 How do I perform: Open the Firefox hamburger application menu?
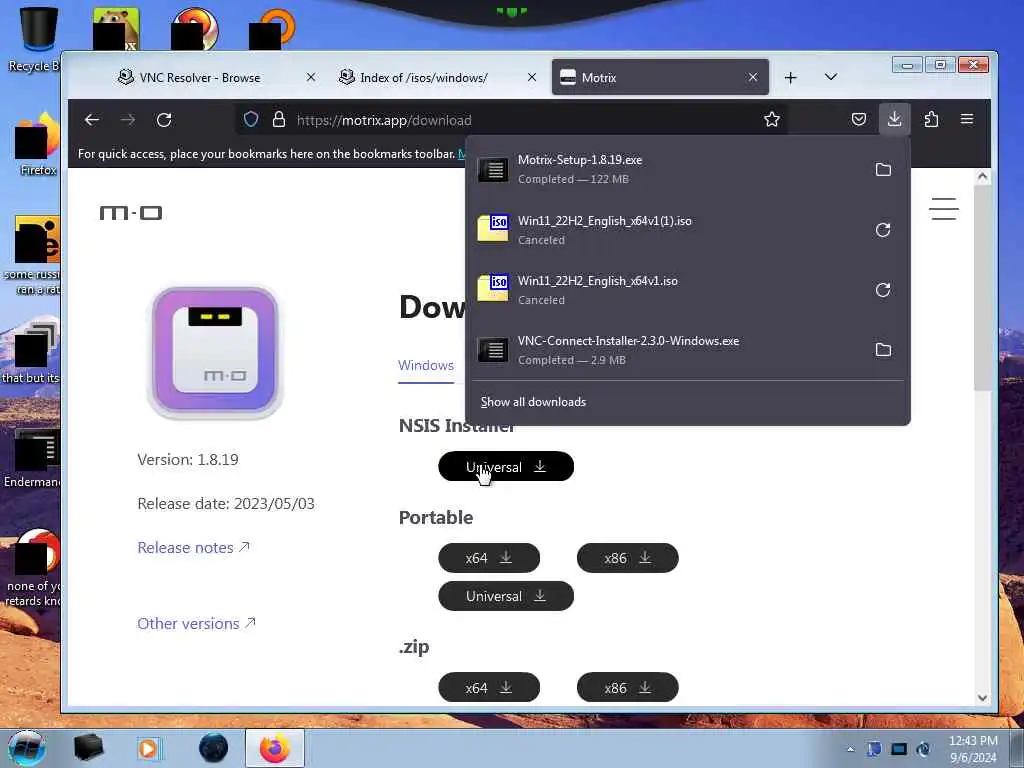pyautogui.click(x=967, y=120)
